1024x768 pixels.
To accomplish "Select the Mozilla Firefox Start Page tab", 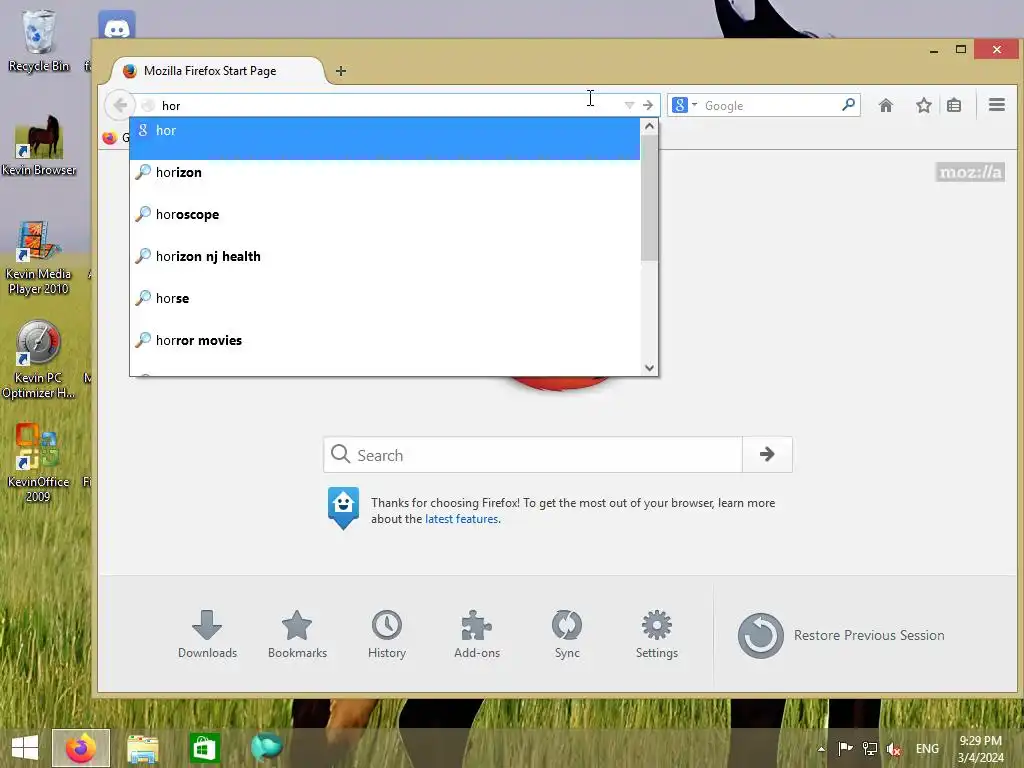I will click(217, 71).
